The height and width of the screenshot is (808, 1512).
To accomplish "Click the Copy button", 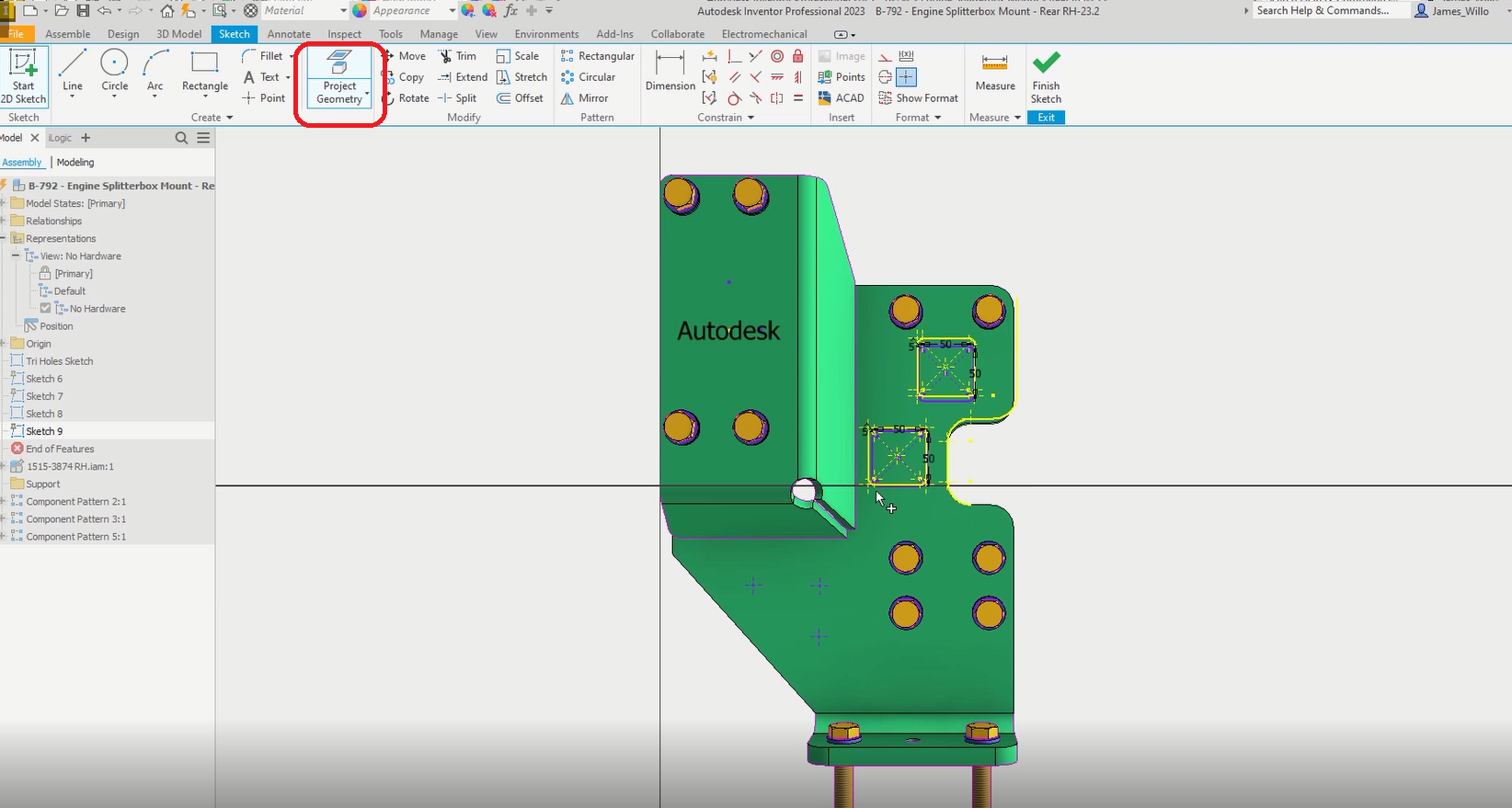I will click(403, 77).
